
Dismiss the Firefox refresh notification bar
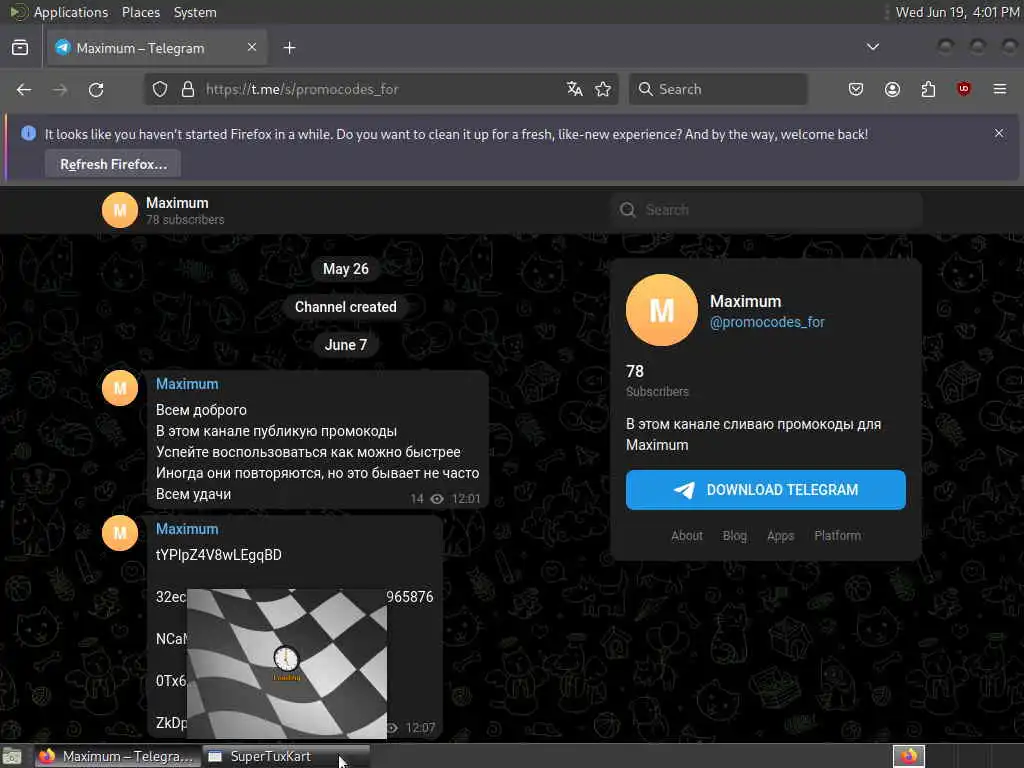[x=999, y=133]
